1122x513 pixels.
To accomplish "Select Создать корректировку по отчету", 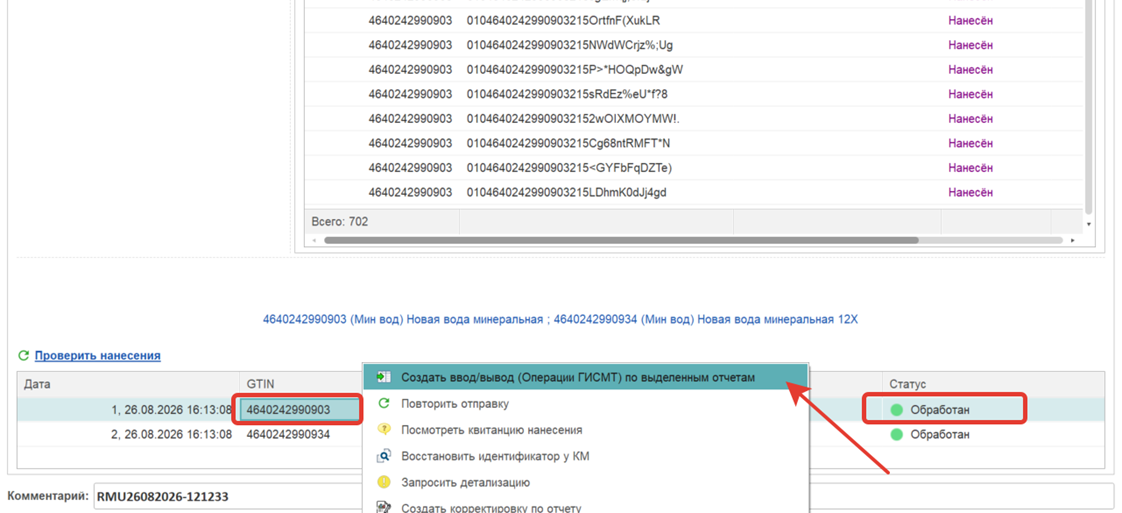I will (491, 508).
